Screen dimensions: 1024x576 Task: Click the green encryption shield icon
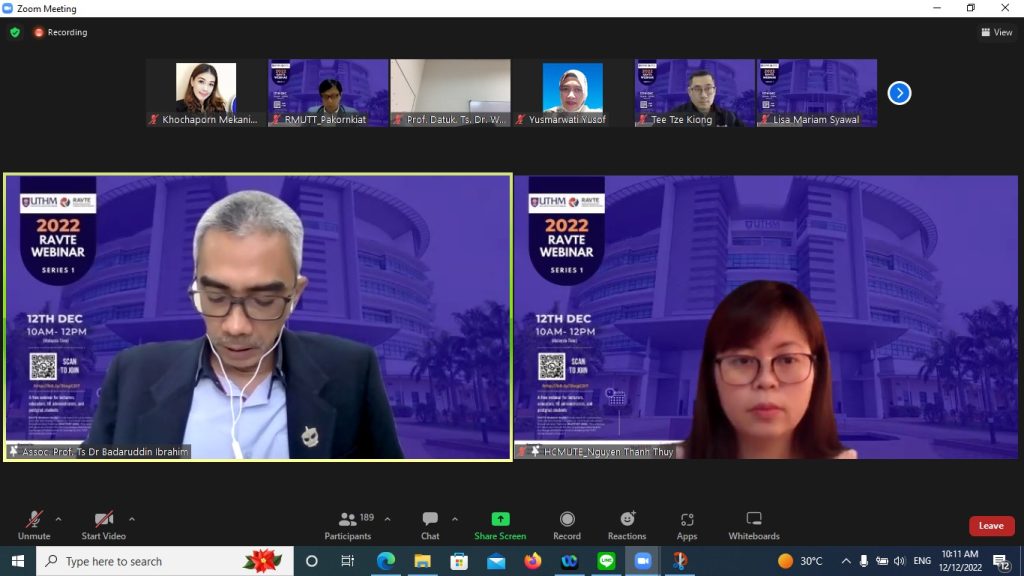(15, 32)
